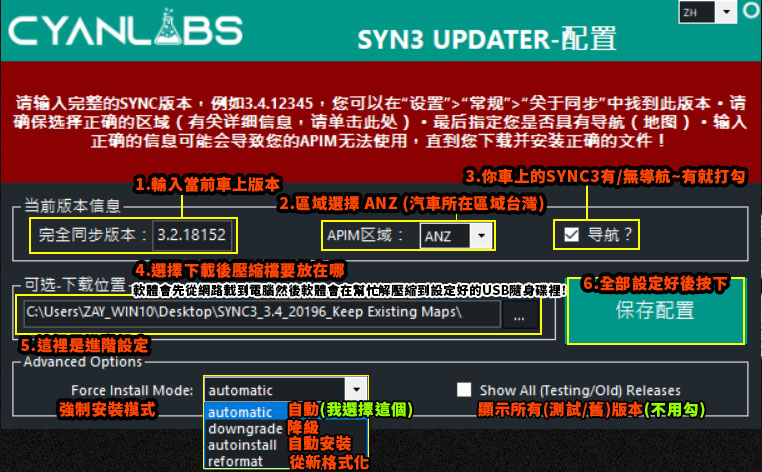Click the '完全同步版本' label
762x472 pixels.
[x=87, y=235]
